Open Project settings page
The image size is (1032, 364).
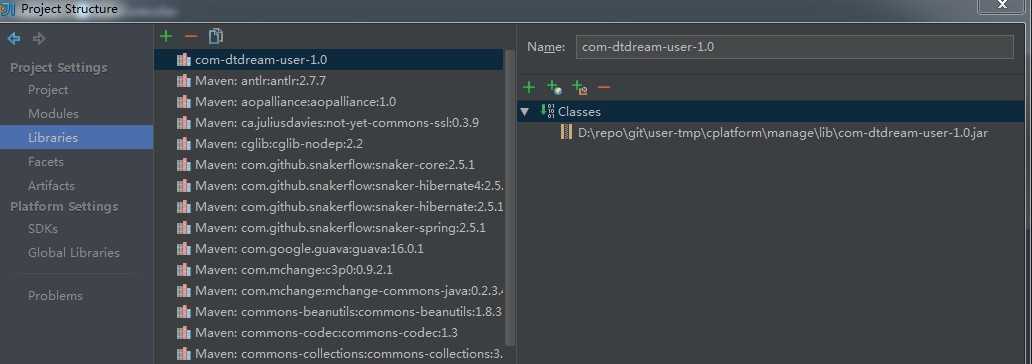tap(48, 90)
